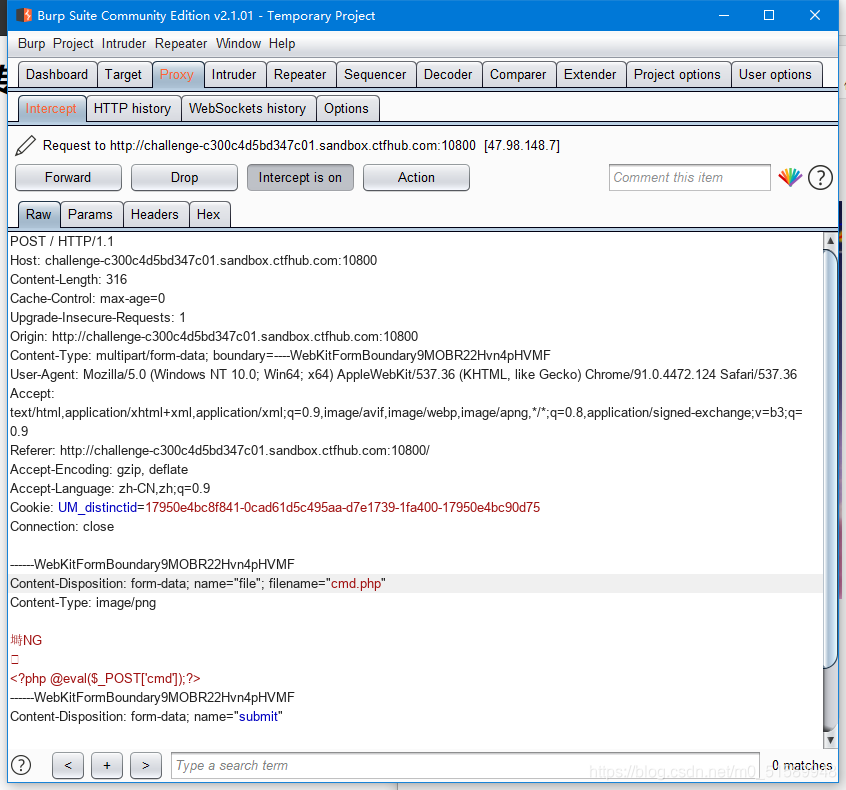Go to next search match with > button
Screen dimensions: 846x790
pyautogui.click(x=146, y=765)
